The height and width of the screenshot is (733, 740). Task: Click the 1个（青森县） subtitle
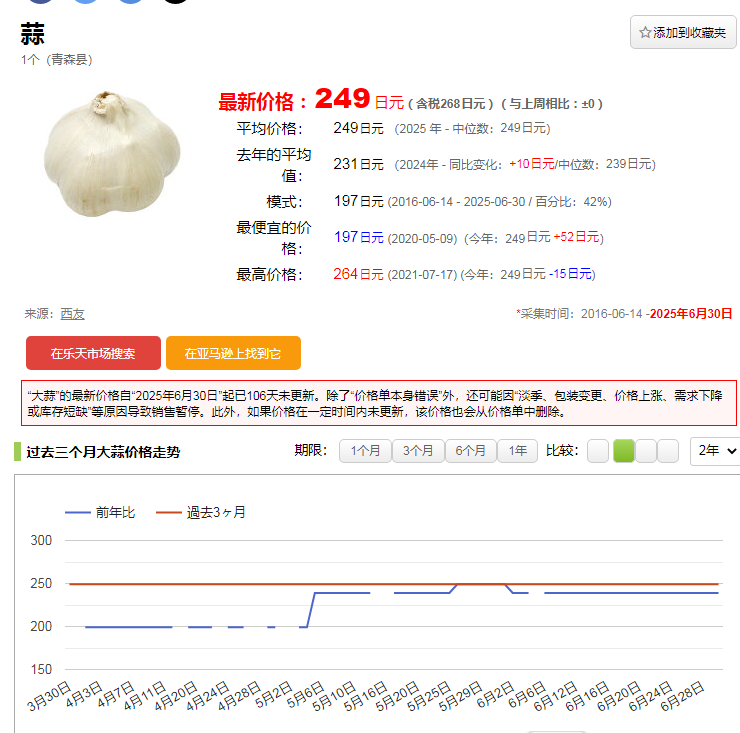57,59
